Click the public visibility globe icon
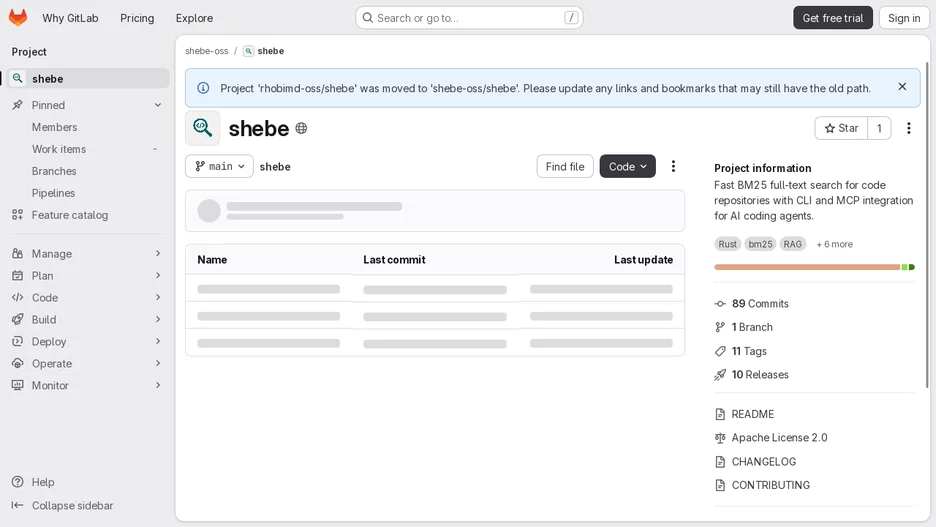This screenshot has width=936, height=527. coord(301,128)
